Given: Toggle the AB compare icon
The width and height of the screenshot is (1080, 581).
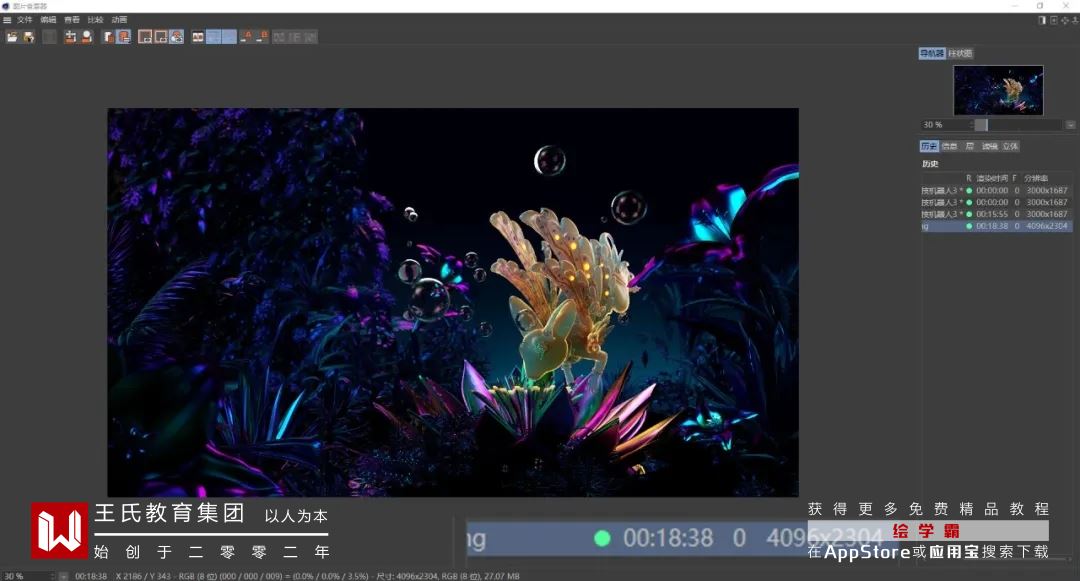Looking at the screenshot, I should [198, 37].
